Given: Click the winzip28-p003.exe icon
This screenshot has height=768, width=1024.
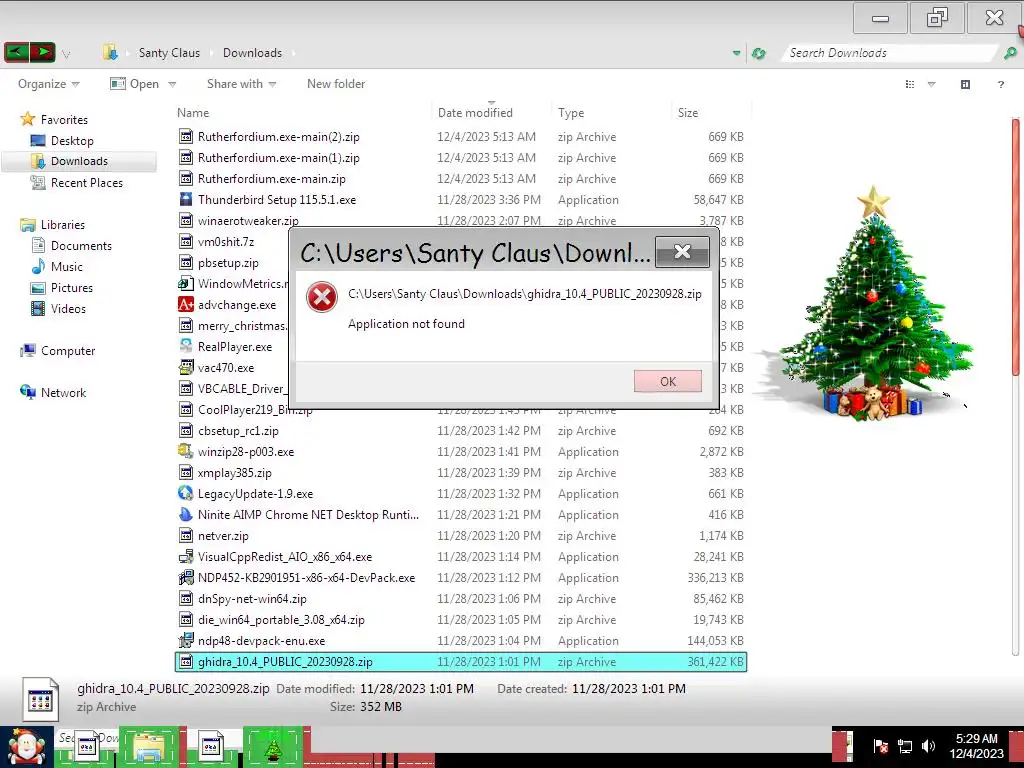Looking at the screenshot, I should 186,451.
